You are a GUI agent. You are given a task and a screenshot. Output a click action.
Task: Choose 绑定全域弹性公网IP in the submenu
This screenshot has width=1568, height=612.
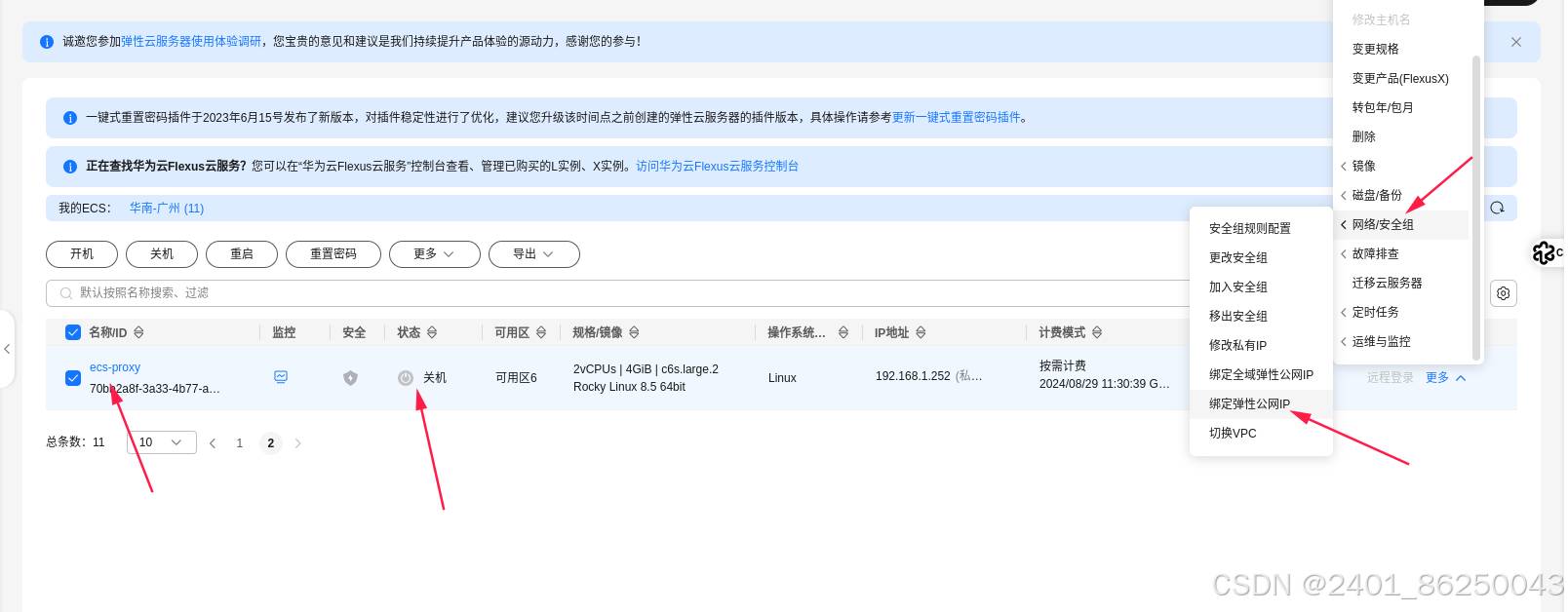(1261, 375)
